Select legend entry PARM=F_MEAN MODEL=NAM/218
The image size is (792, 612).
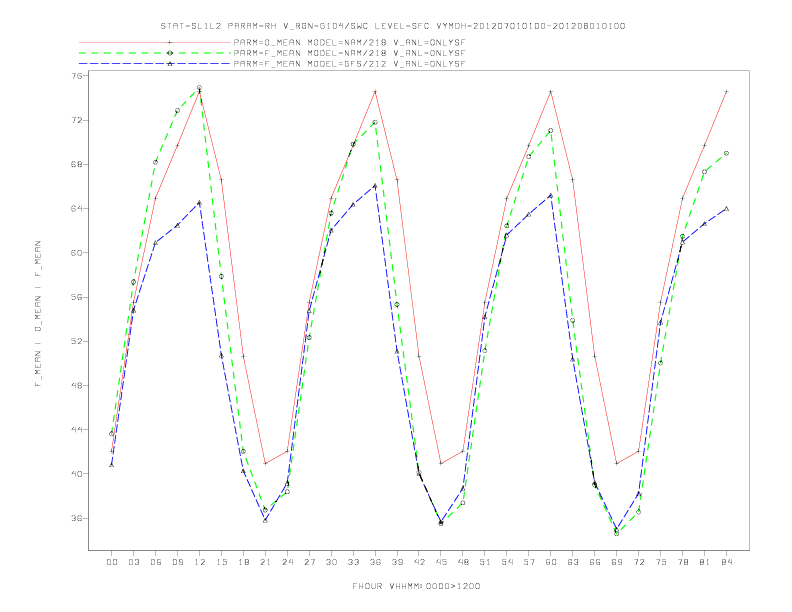[x=349, y=53]
